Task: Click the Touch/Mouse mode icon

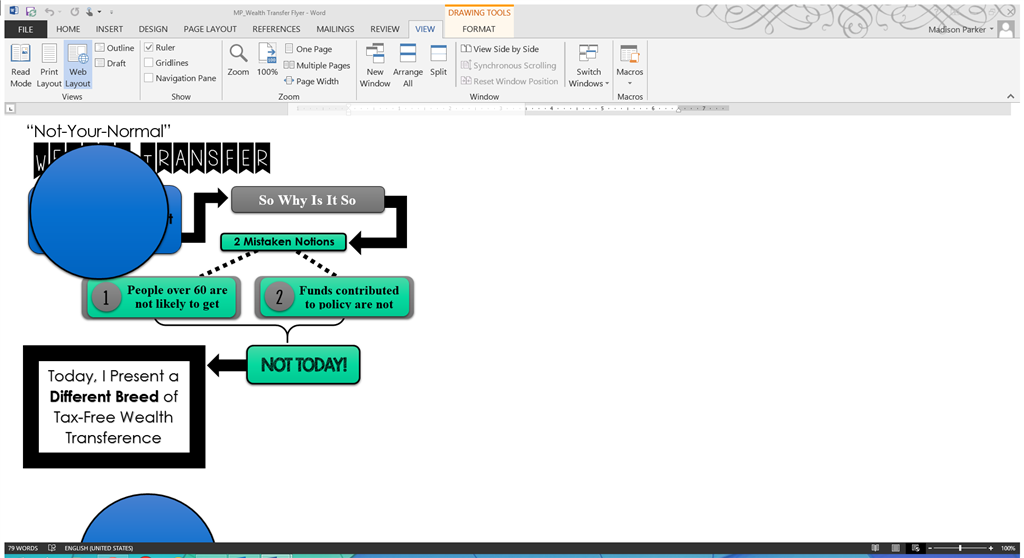Action: point(89,12)
